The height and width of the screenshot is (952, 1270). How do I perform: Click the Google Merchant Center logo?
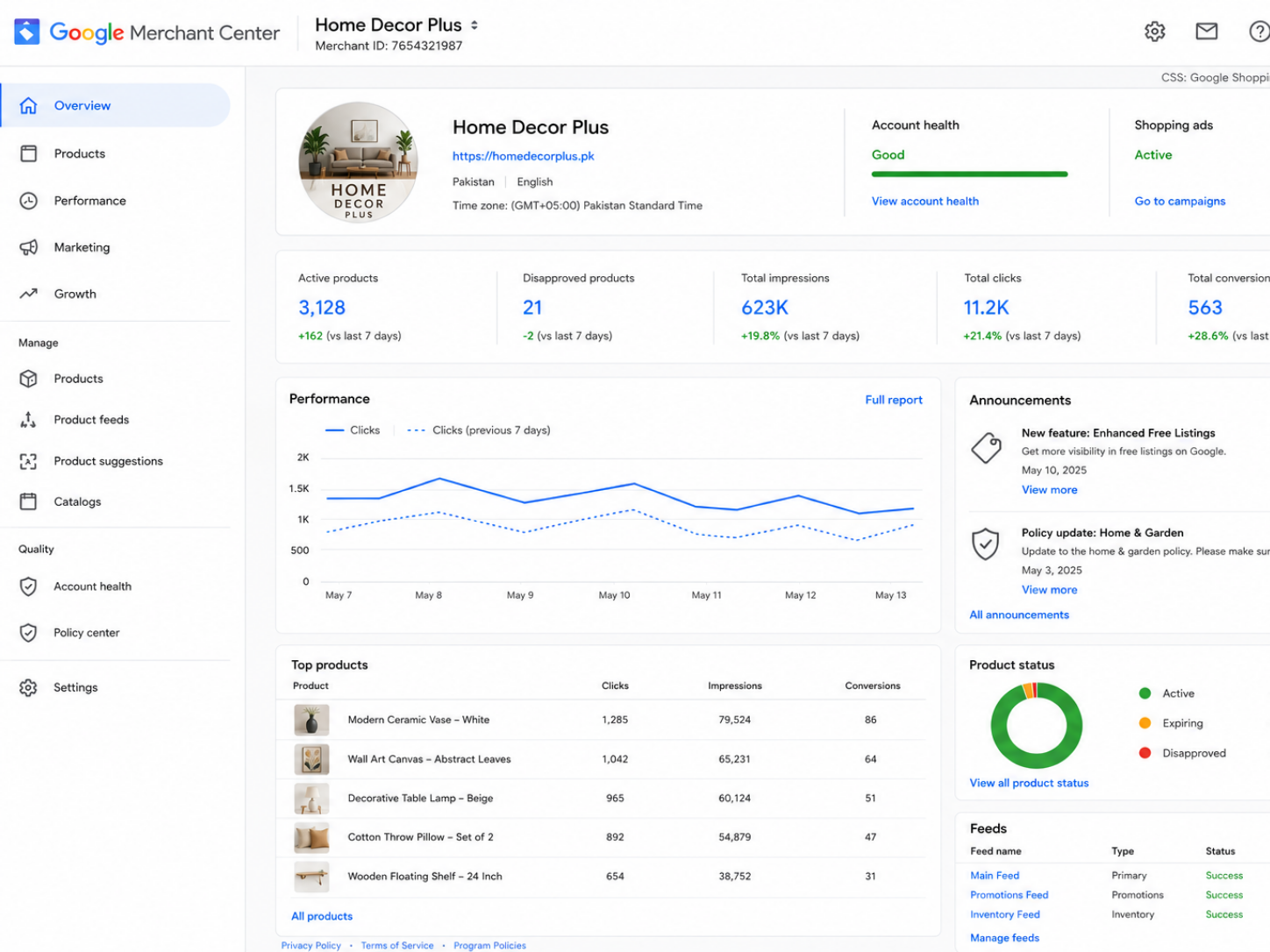(147, 32)
